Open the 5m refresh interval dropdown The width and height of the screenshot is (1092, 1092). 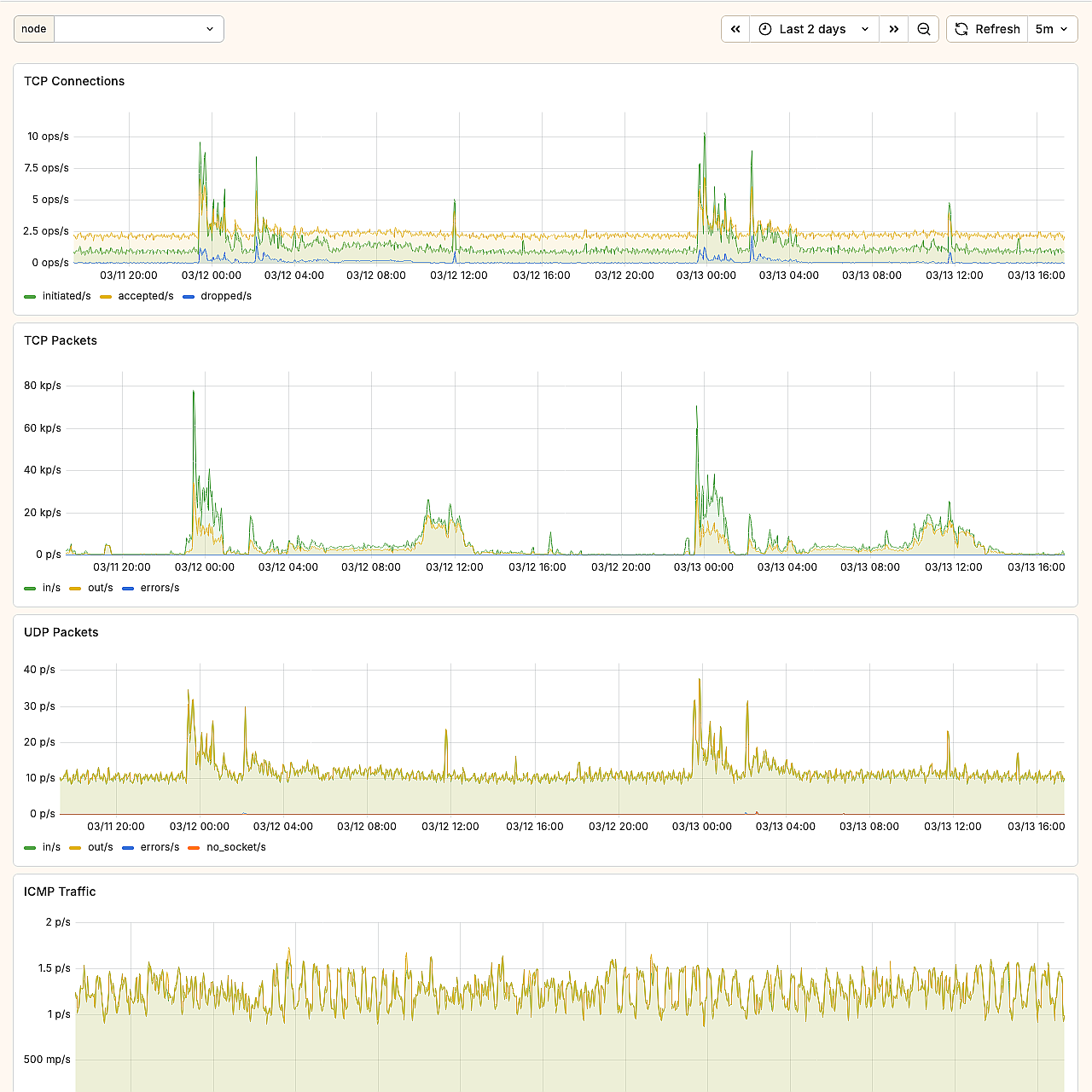pyautogui.click(x=1052, y=29)
